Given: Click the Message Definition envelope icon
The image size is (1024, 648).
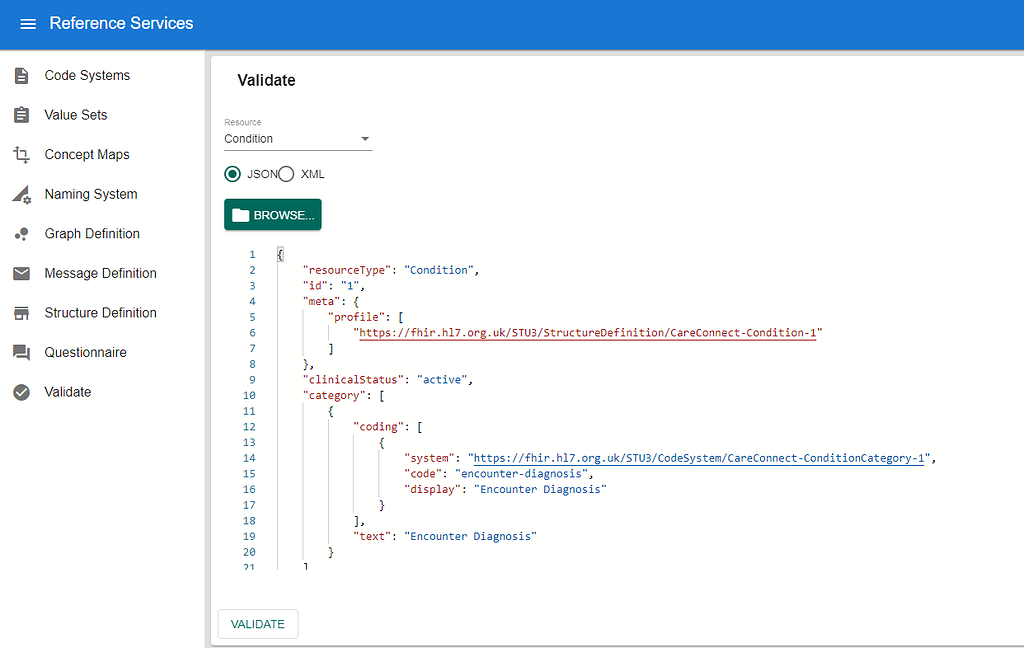Looking at the screenshot, I should [x=21, y=273].
